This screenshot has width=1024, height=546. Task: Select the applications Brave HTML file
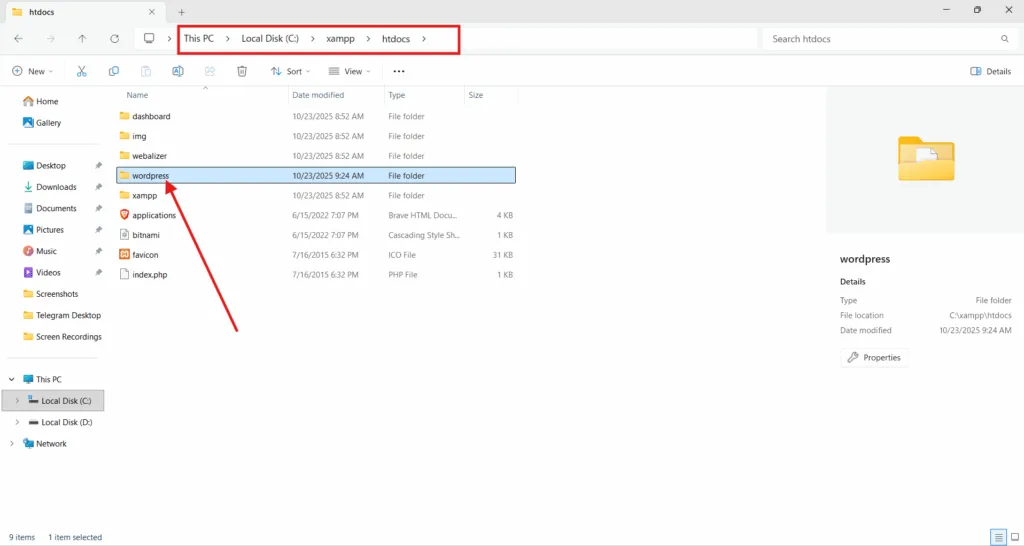point(316,216)
